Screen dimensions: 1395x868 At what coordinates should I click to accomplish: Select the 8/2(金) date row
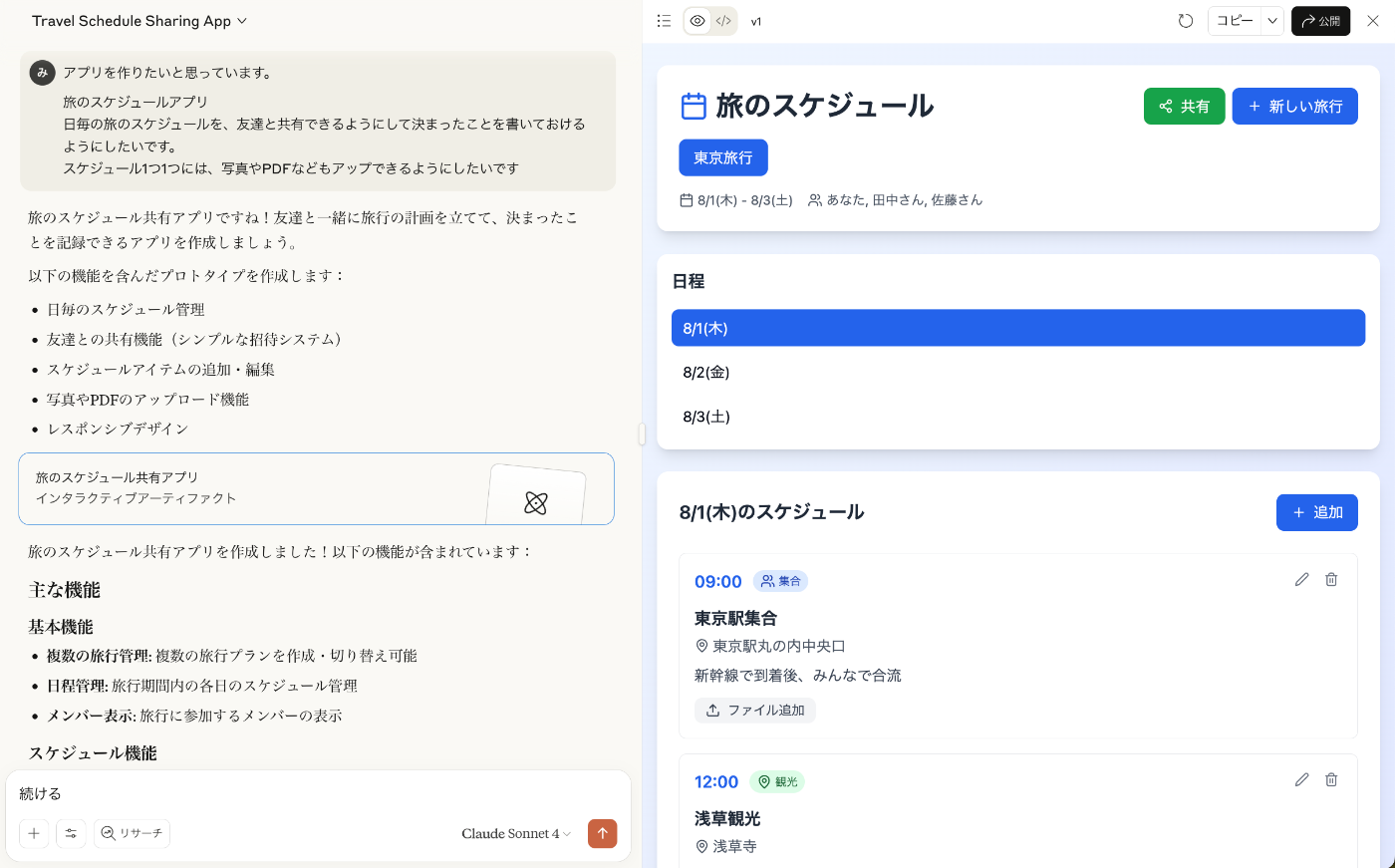[x=1018, y=373]
